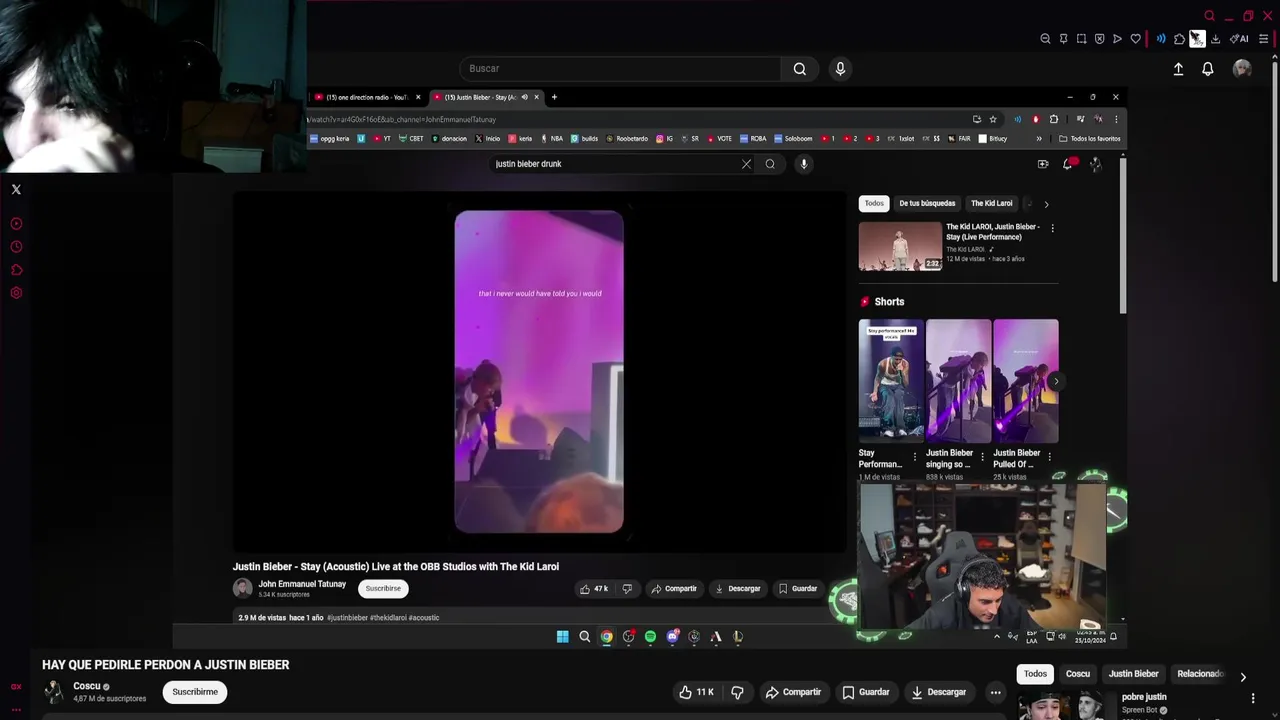
Task: Open outer YouTube notifications bell
Action: (x=1208, y=69)
